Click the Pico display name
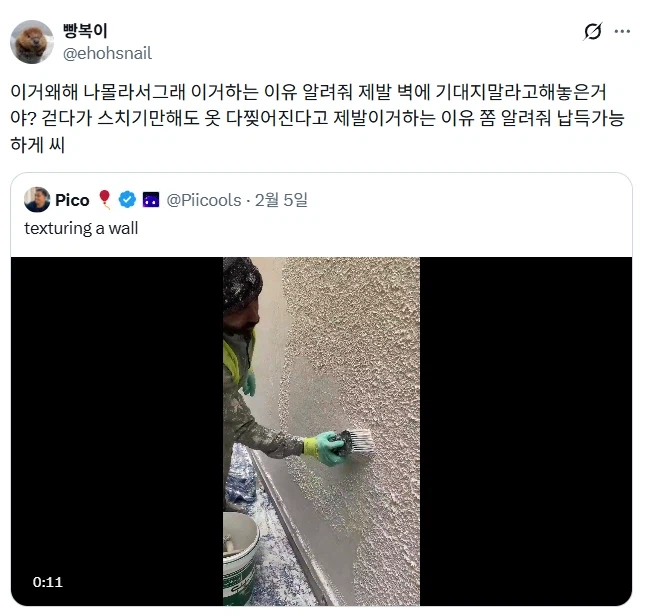The width and height of the screenshot is (646, 616). 72,200
